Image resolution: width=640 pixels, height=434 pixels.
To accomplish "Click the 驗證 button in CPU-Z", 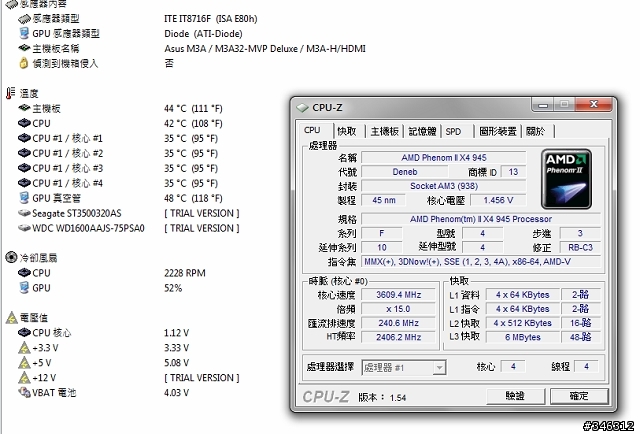I will 516,396.
